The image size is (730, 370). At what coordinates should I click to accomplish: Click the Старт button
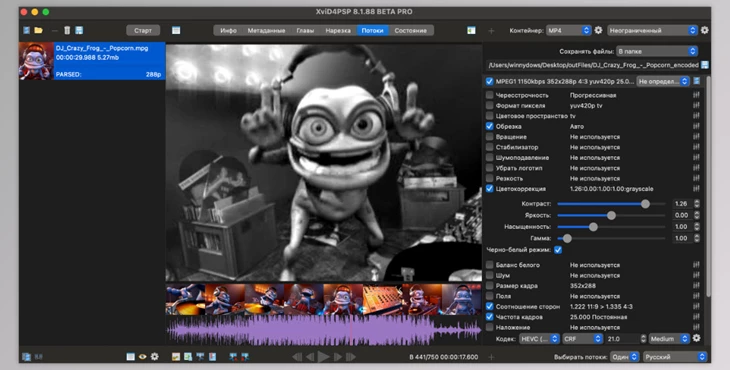(143, 30)
